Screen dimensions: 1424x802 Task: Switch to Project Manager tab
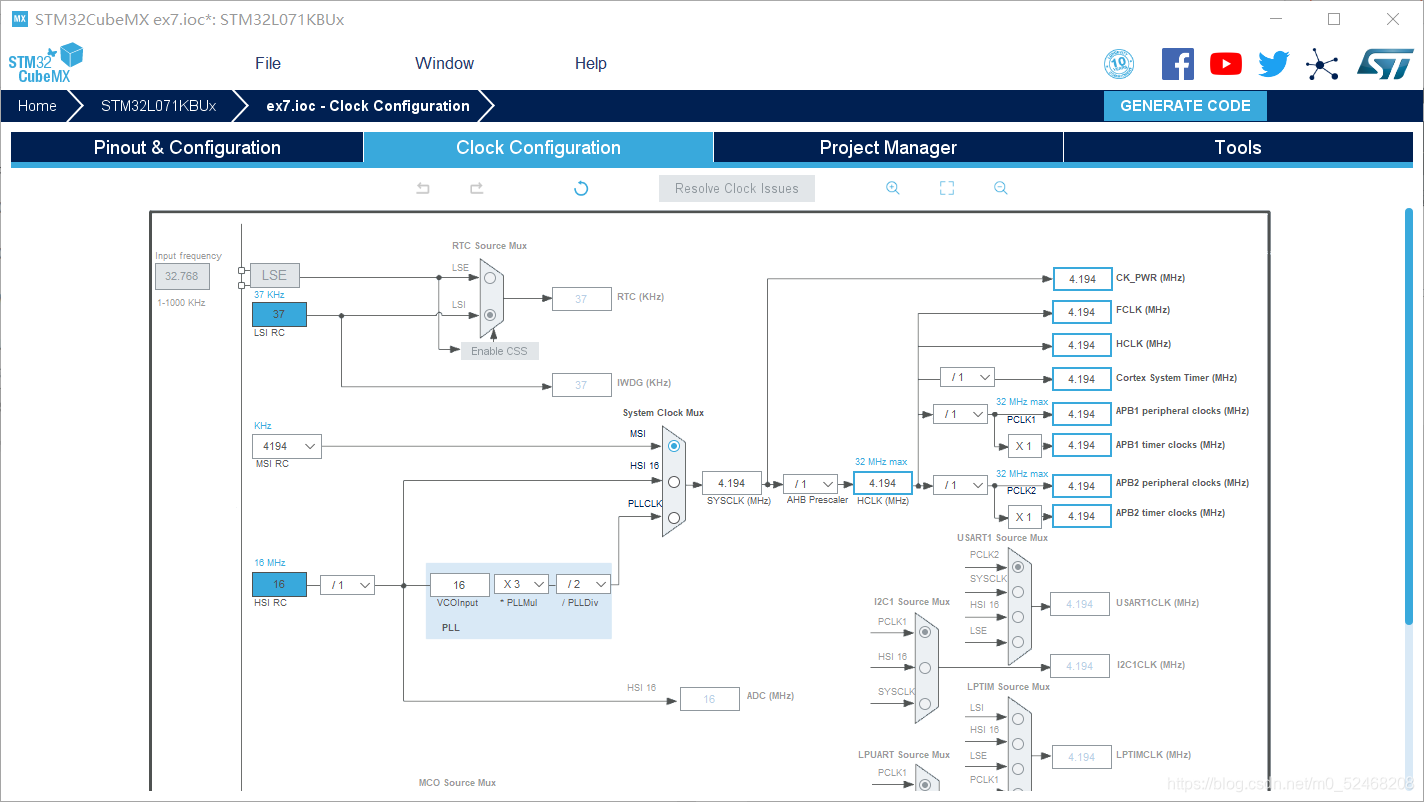pyautogui.click(x=888, y=148)
